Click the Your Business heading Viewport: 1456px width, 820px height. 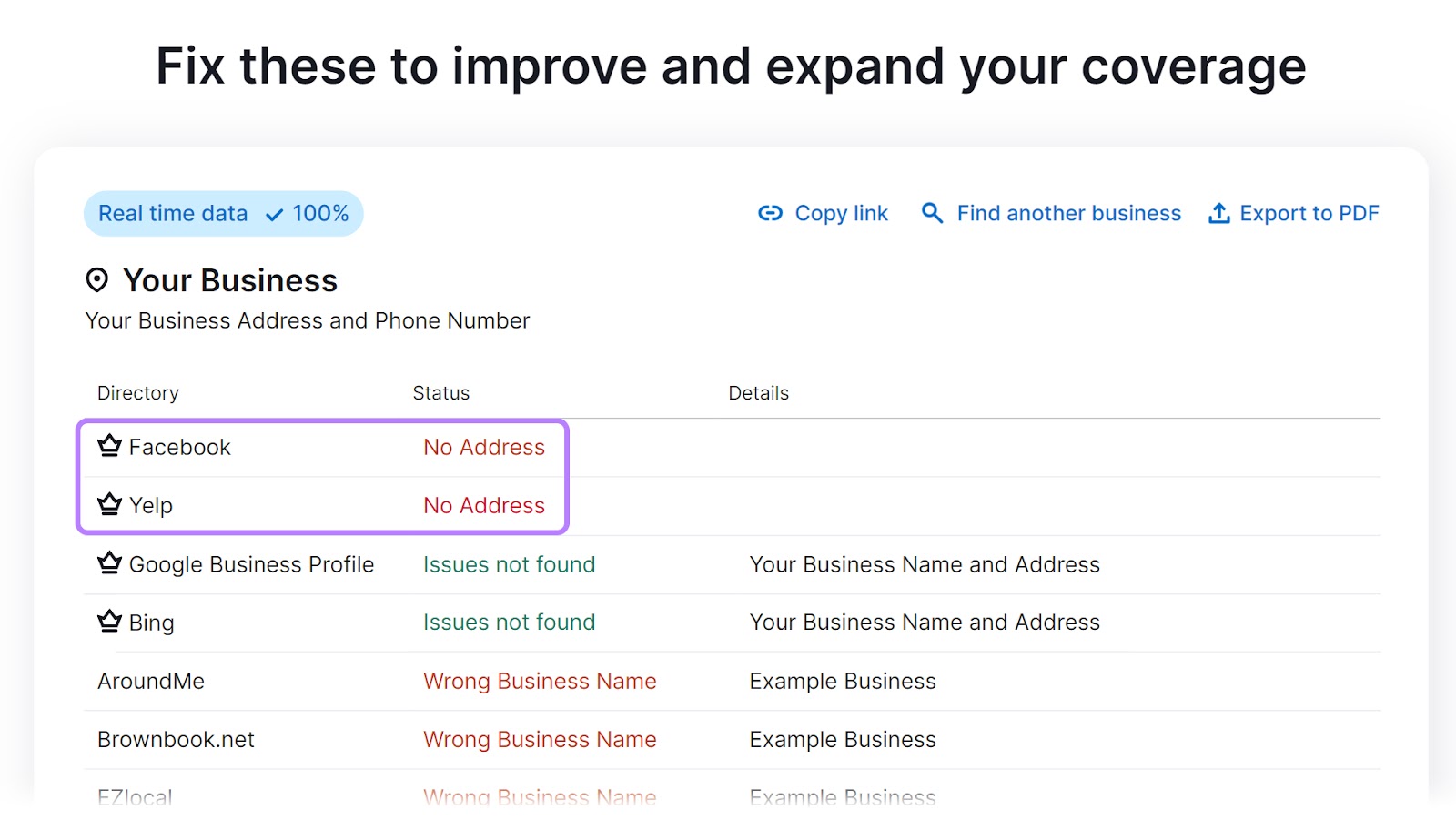230,280
